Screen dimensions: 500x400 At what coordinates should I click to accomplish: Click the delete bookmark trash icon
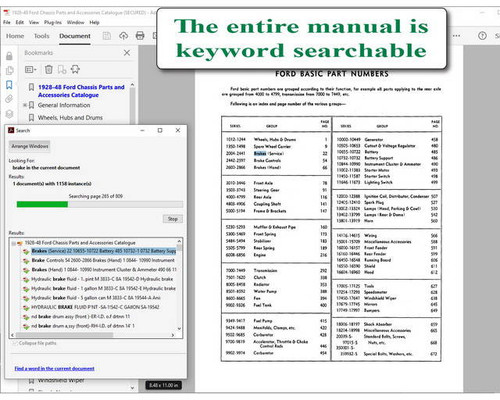click(x=49, y=69)
